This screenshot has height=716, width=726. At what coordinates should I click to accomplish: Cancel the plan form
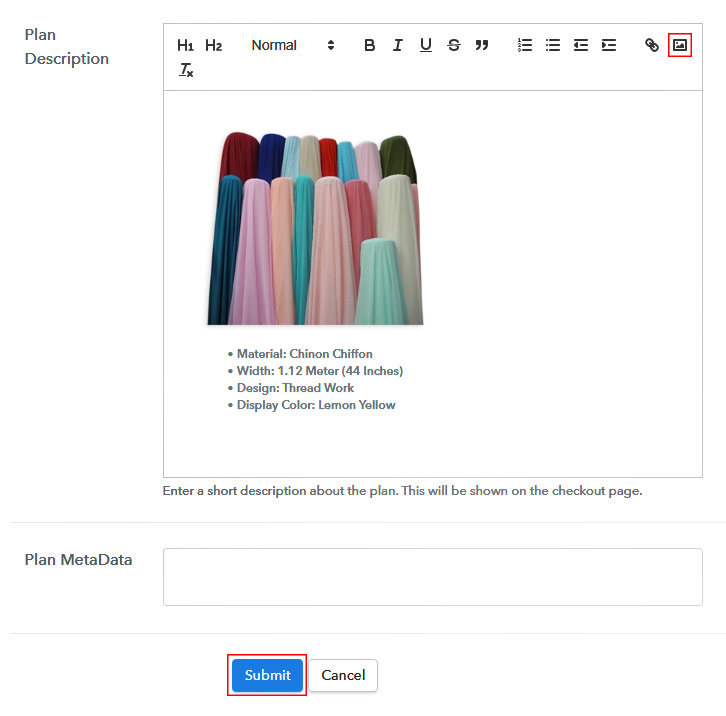pyautogui.click(x=343, y=675)
